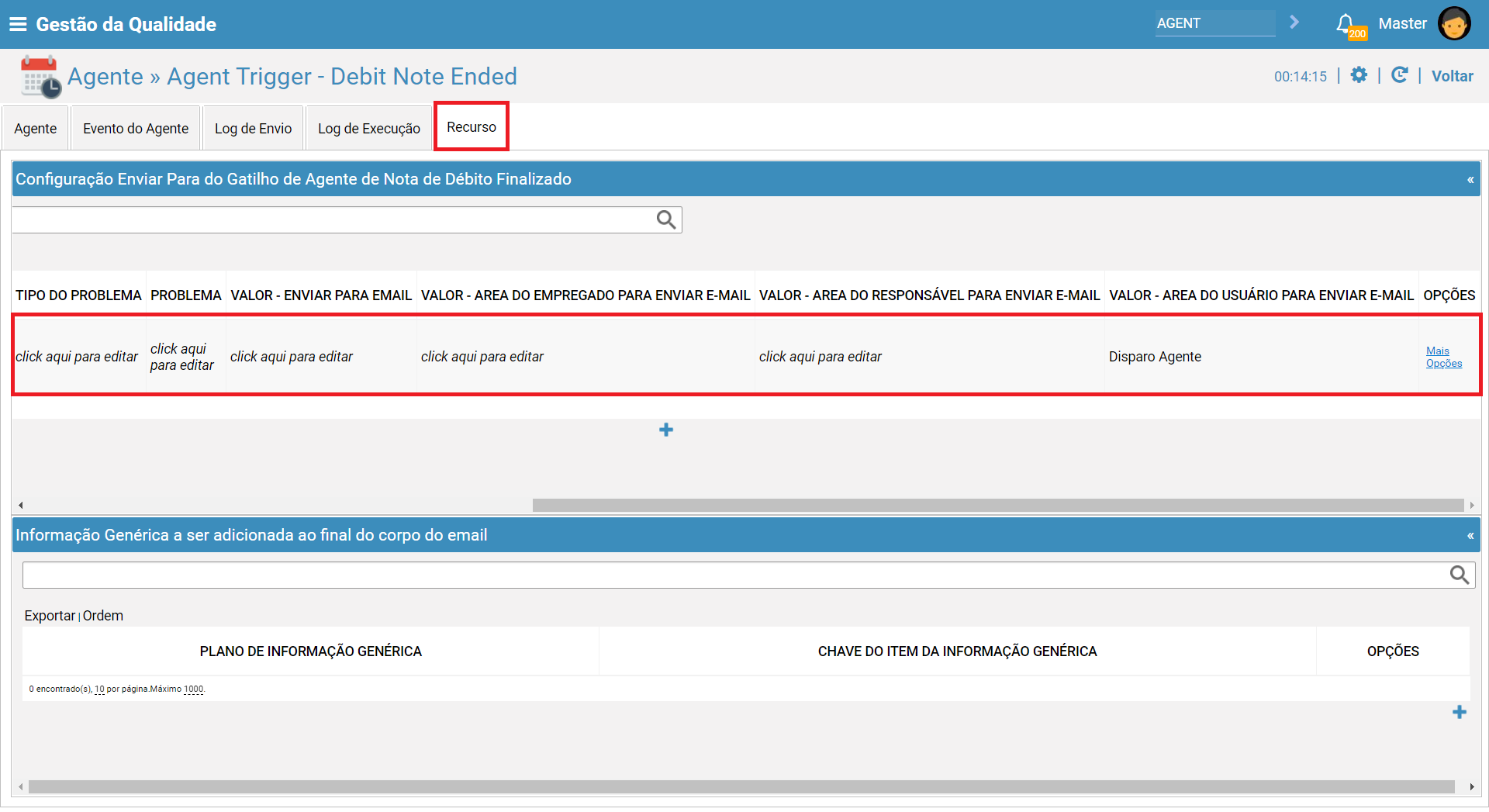Add generic information with the plus icon
Image resolution: width=1489 pixels, height=812 pixels.
pos(1460,712)
